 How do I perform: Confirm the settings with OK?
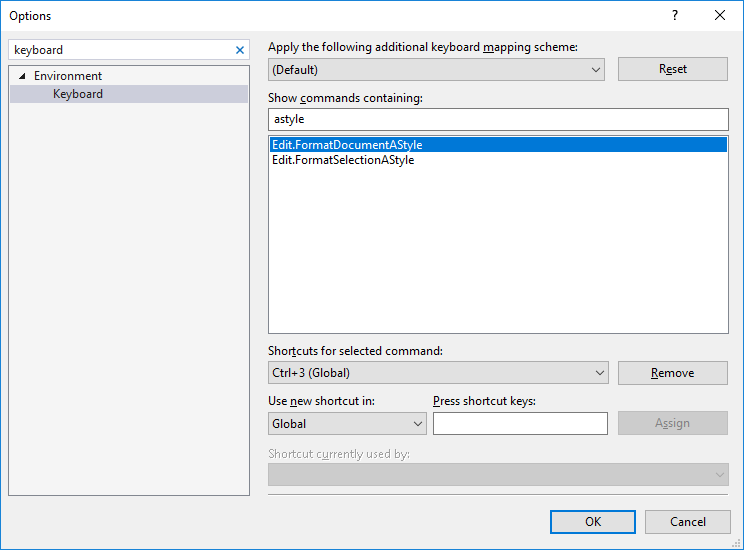coord(592,521)
